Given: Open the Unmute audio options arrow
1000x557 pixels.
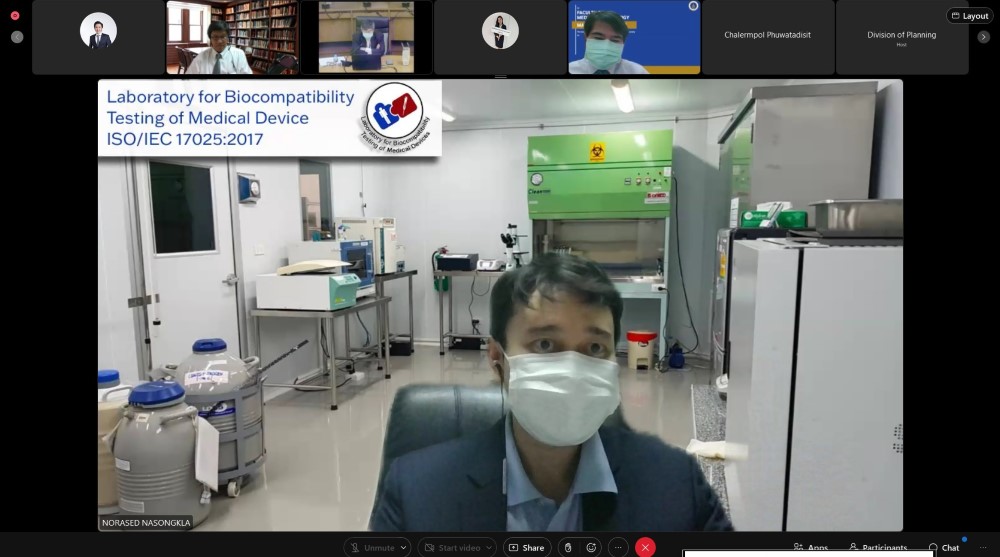Looking at the screenshot, I should (404, 548).
